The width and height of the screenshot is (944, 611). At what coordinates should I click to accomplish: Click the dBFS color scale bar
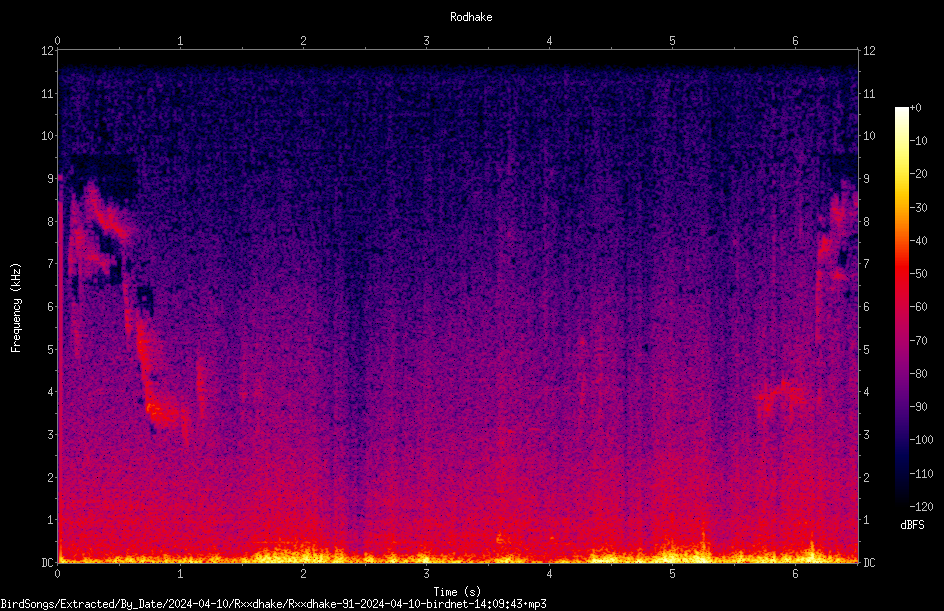tap(902, 306)
